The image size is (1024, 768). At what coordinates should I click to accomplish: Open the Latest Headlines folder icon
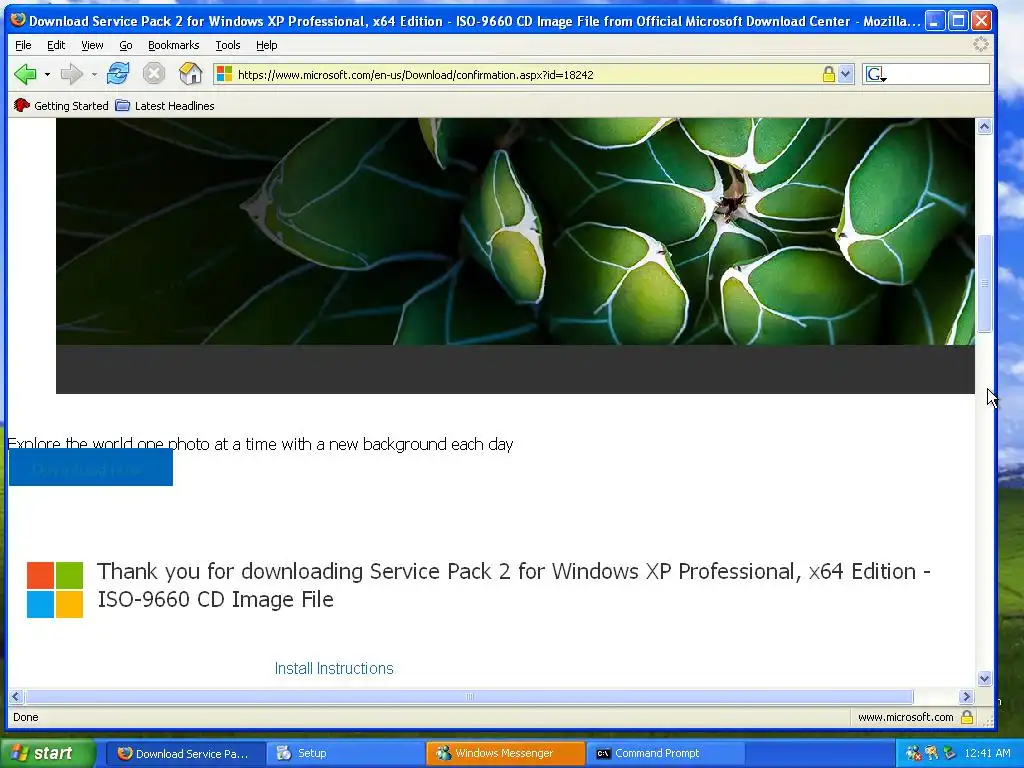click(x=122, y=105)
